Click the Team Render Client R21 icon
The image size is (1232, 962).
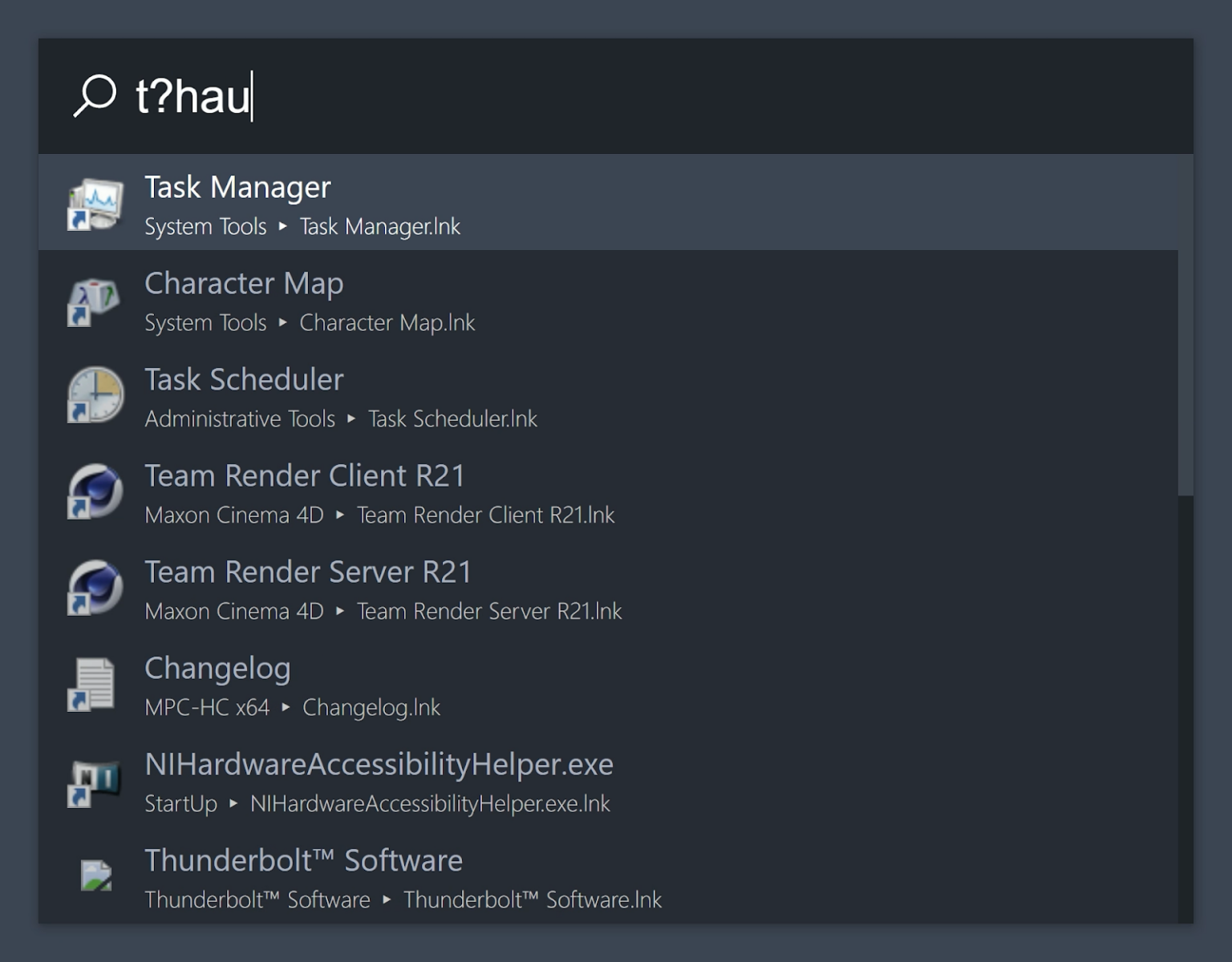[95, 491]
